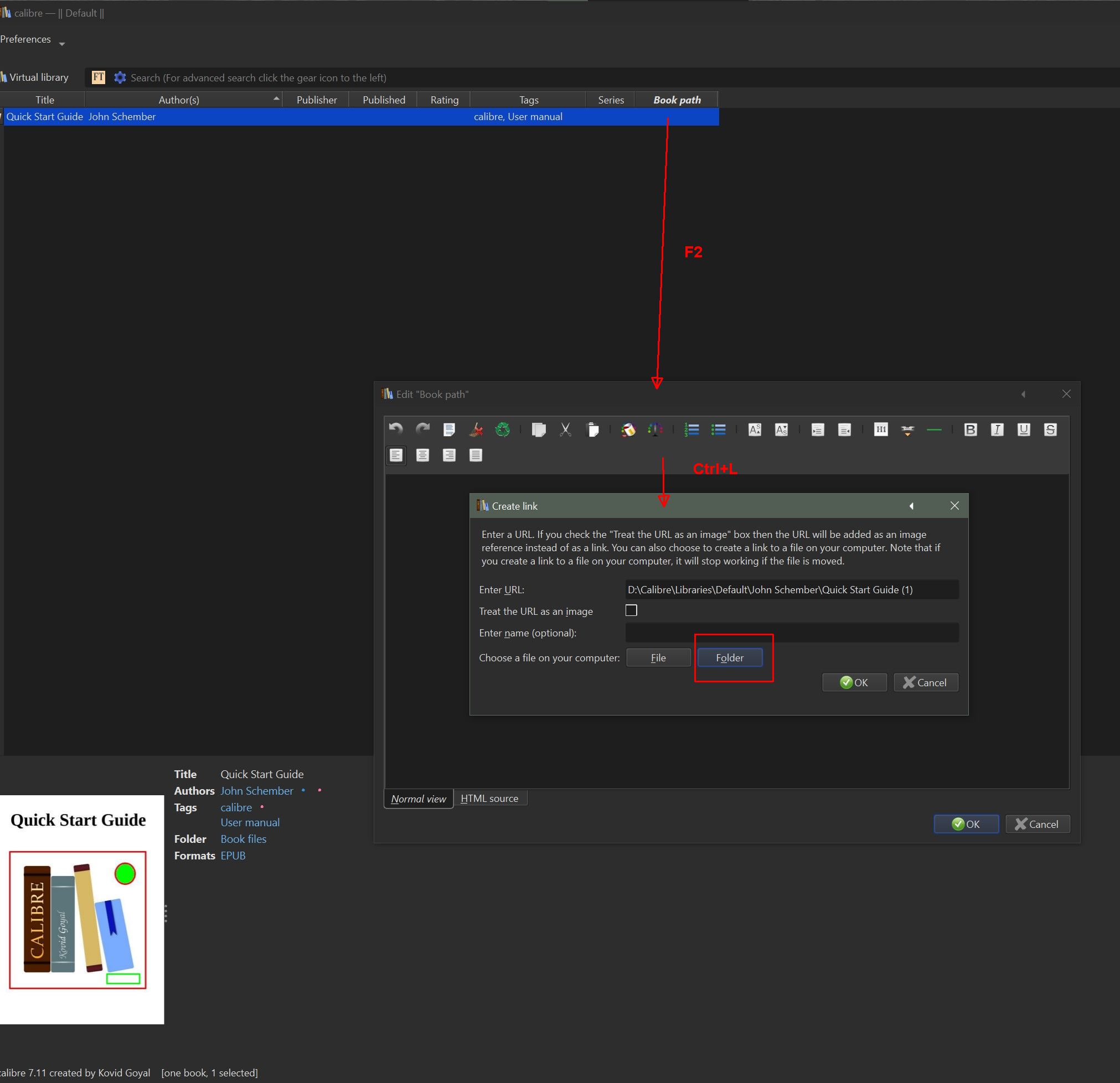Copy selection using toolbar icon
Screen dimensions: 1120x1083
tap(538, 429)
